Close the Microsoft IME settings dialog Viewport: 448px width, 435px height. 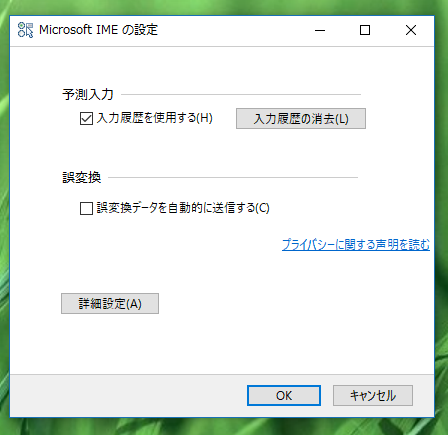click(x=411, y=30)
